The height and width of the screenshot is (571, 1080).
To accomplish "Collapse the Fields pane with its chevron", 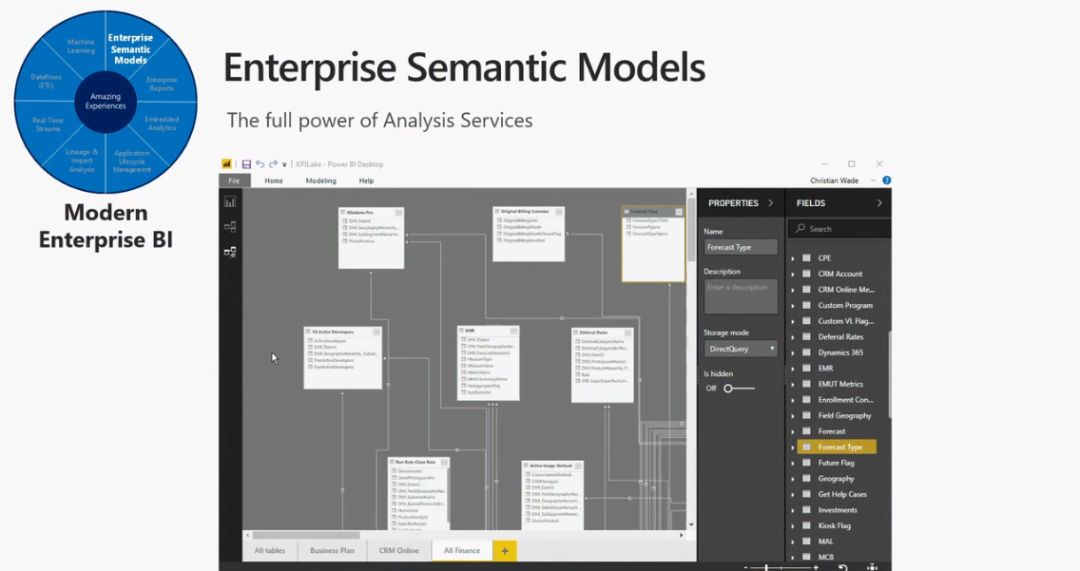I will (x=879, y=203).
